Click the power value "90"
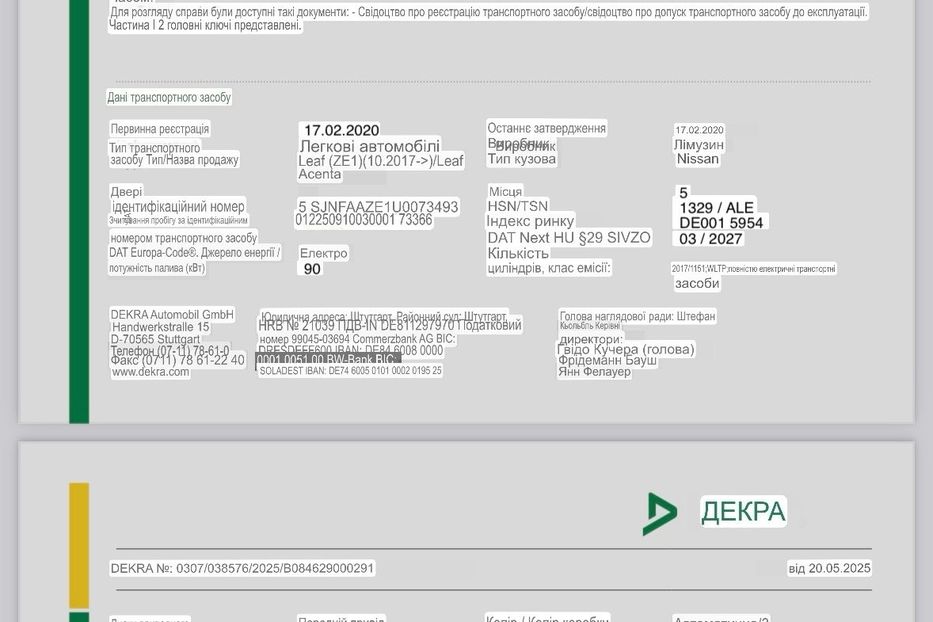The height and width of the screenshot is (622, 933). tap(312, 269)
